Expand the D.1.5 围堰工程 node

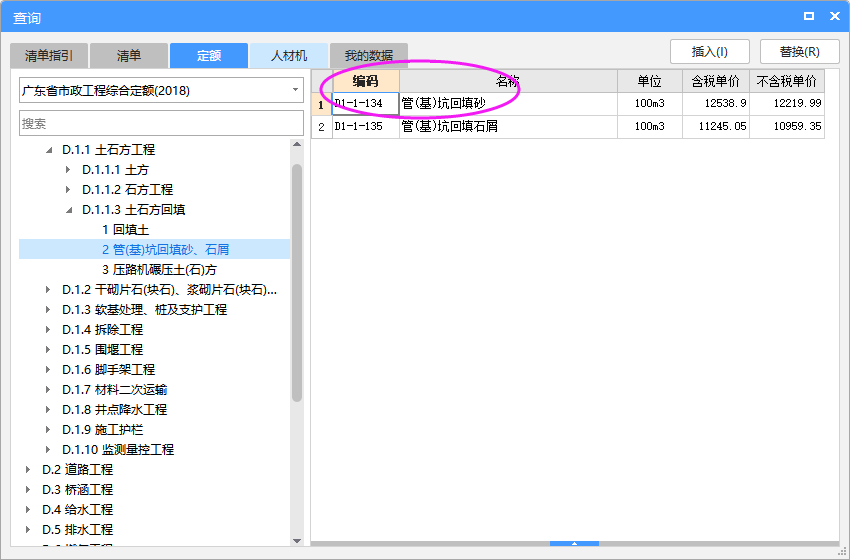(48, 350)
